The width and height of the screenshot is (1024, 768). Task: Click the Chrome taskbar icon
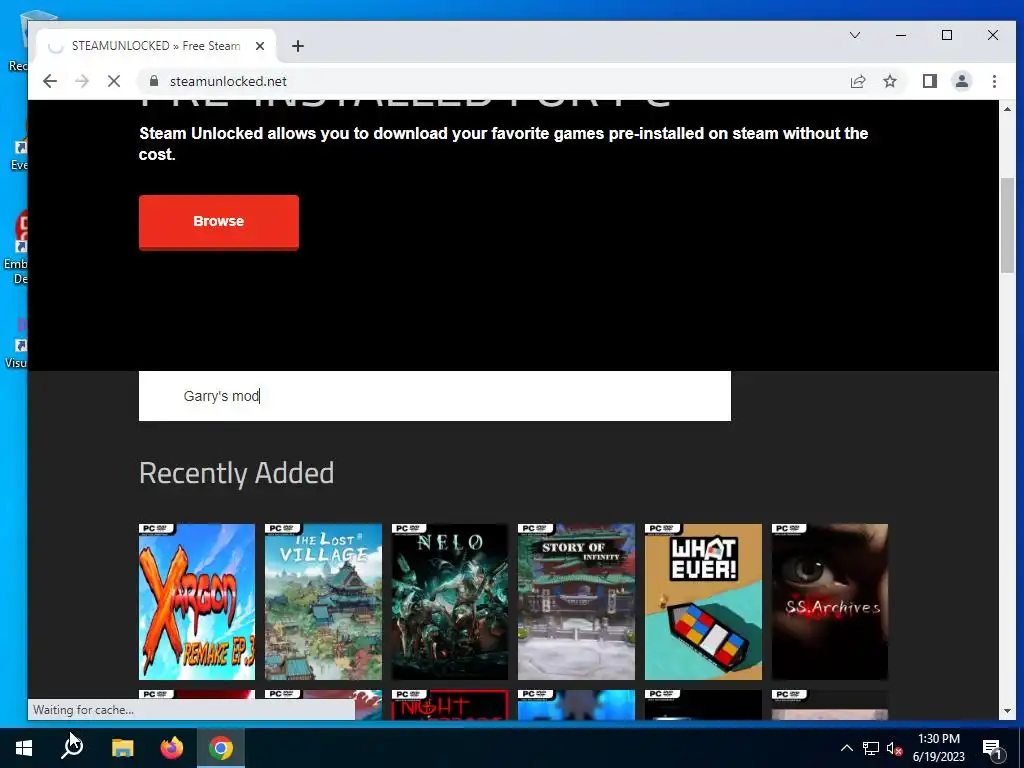(x=221, y=748)
